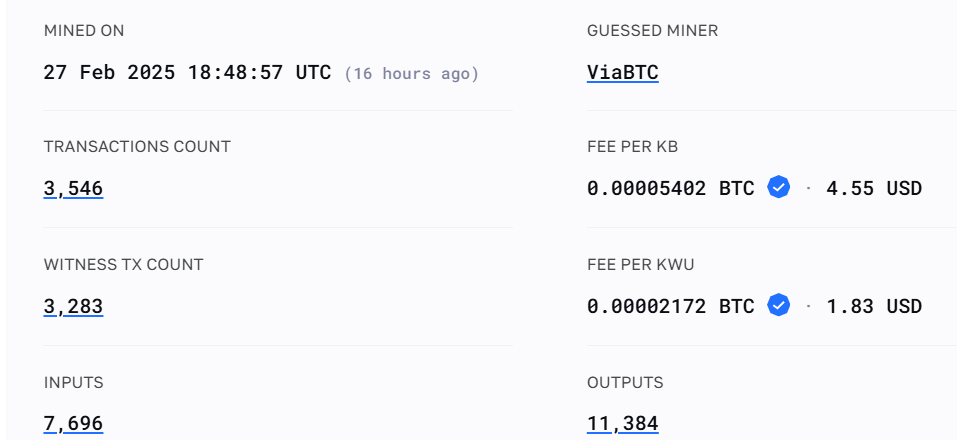This screenshot has width=957, height=440.
Task: Follow the 3,283 witness transactions link
Action: point(73,306)
